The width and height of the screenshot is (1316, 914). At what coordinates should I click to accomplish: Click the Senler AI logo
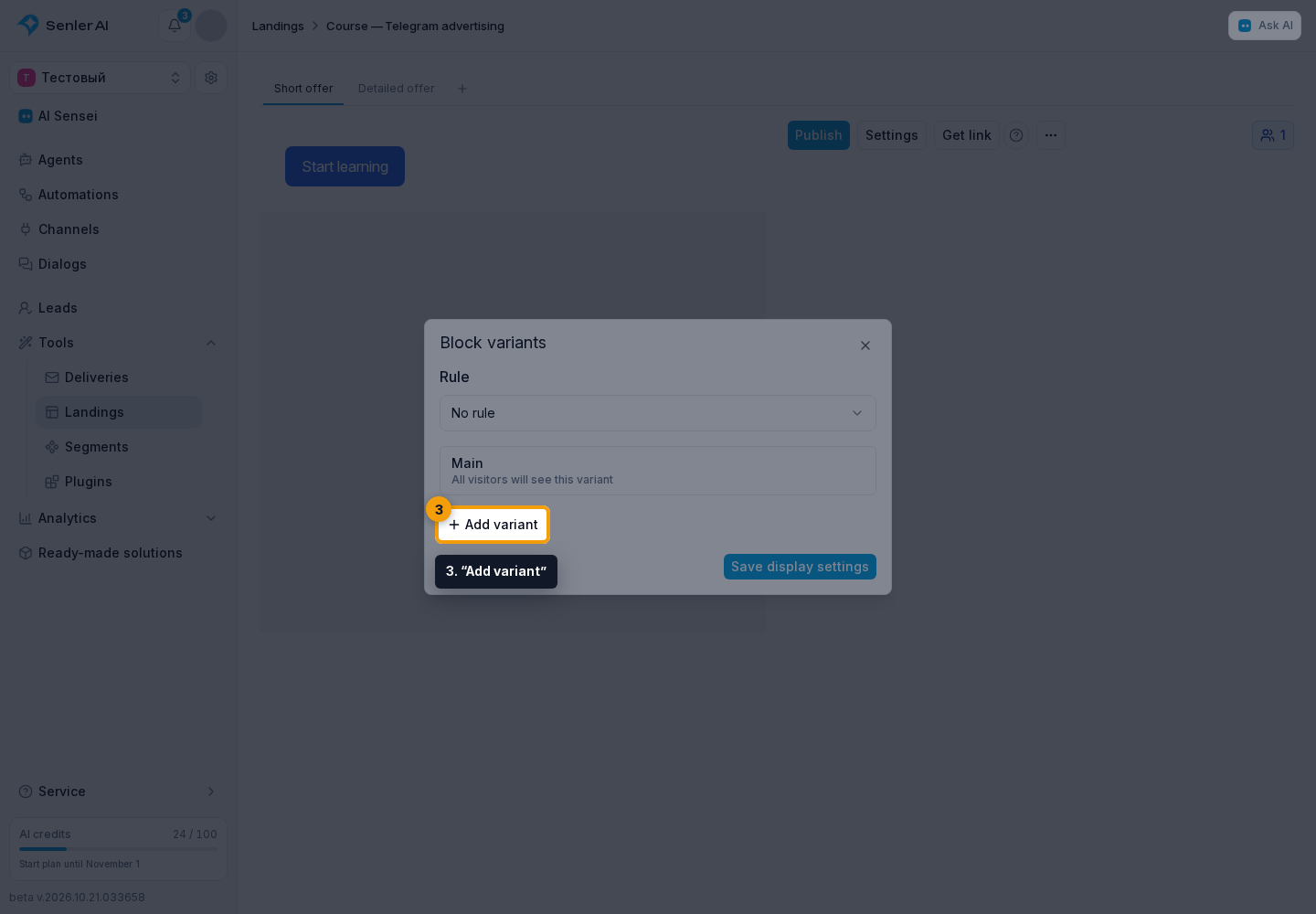click(63, 26)
